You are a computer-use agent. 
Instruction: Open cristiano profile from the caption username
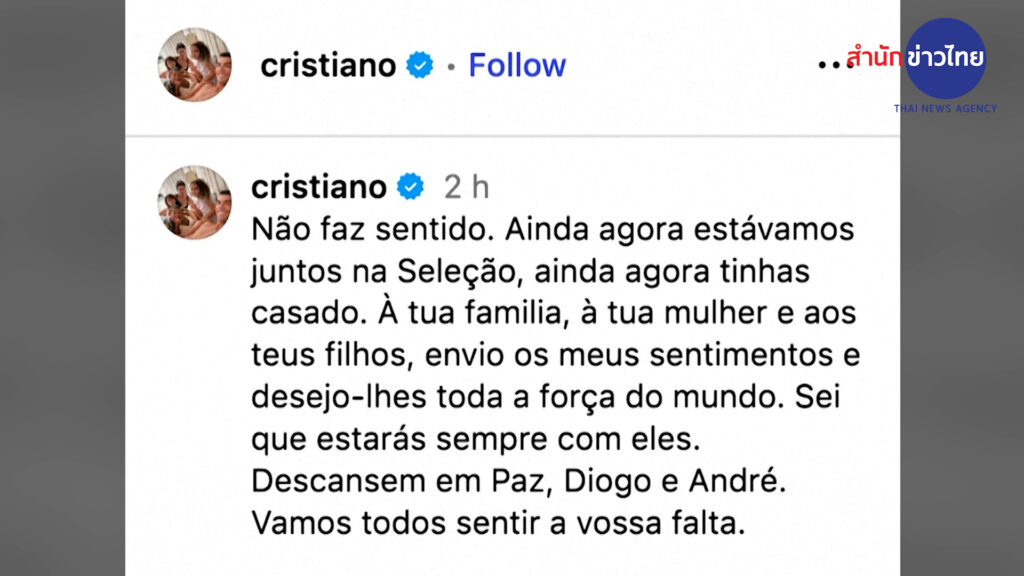click(x=318, y=187)
